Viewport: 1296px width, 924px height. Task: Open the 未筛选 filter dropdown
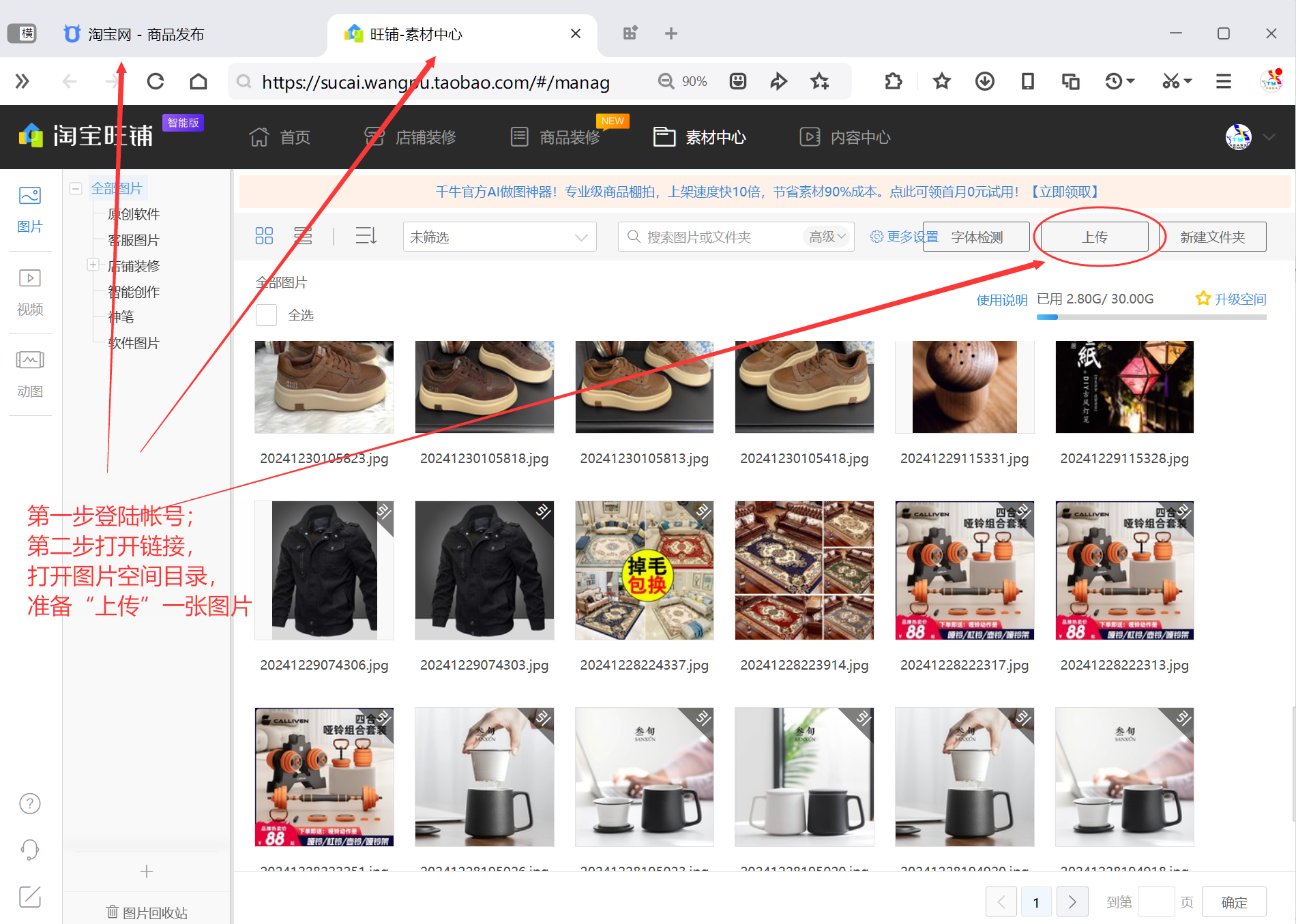pos(499,237)
